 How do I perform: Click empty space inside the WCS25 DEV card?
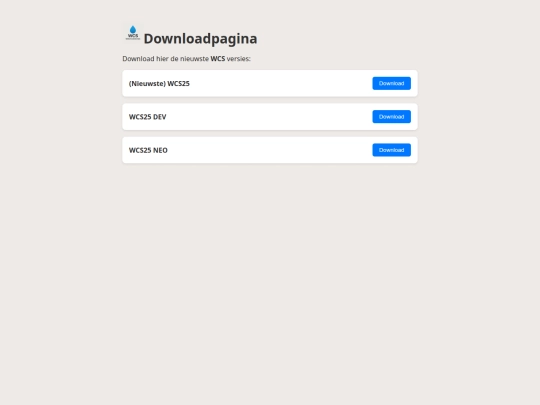[269, 117]
